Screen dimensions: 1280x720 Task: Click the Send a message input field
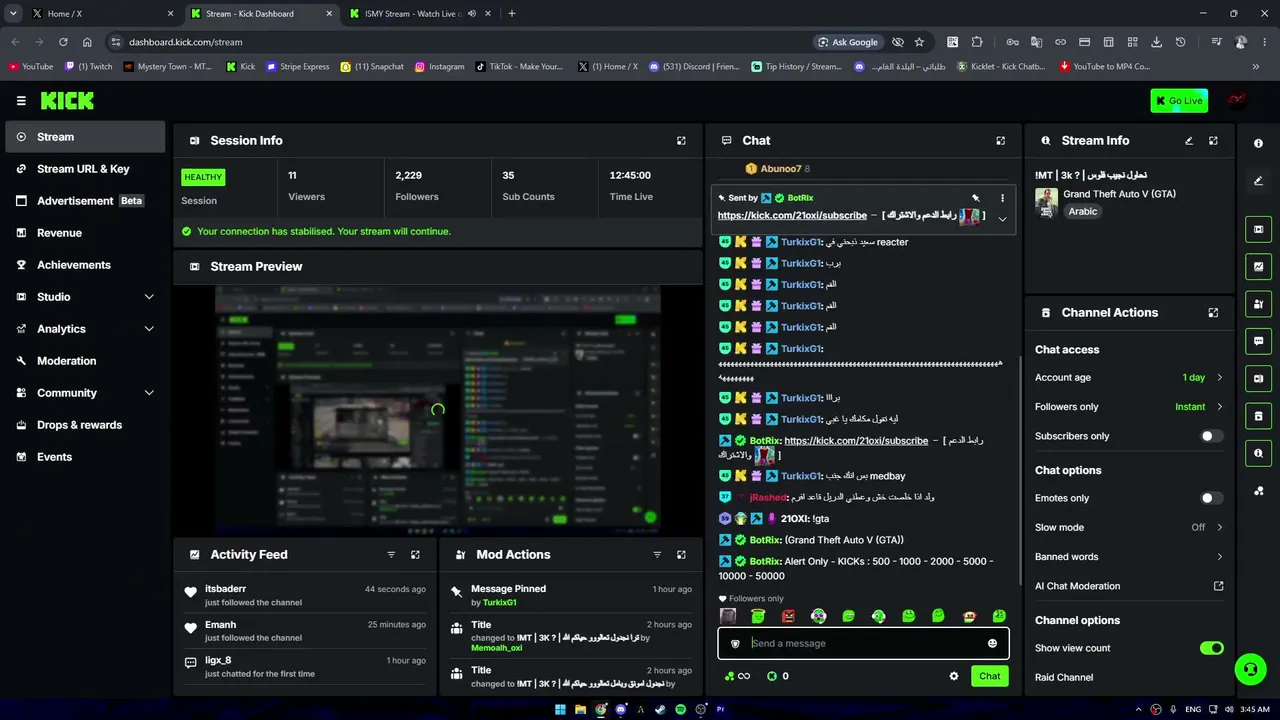[x=863, y=644]
